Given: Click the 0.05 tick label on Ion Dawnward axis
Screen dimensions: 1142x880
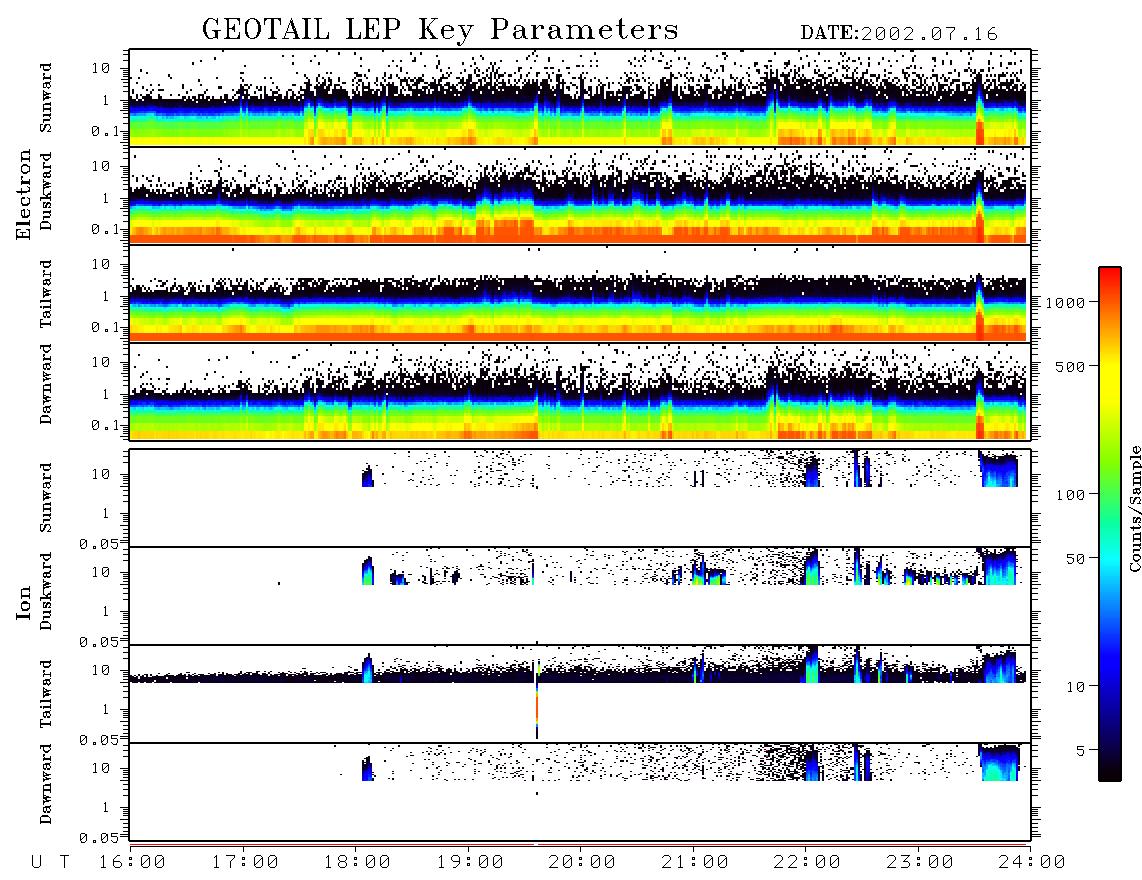Looking at the screenshot, I should 99,838.
